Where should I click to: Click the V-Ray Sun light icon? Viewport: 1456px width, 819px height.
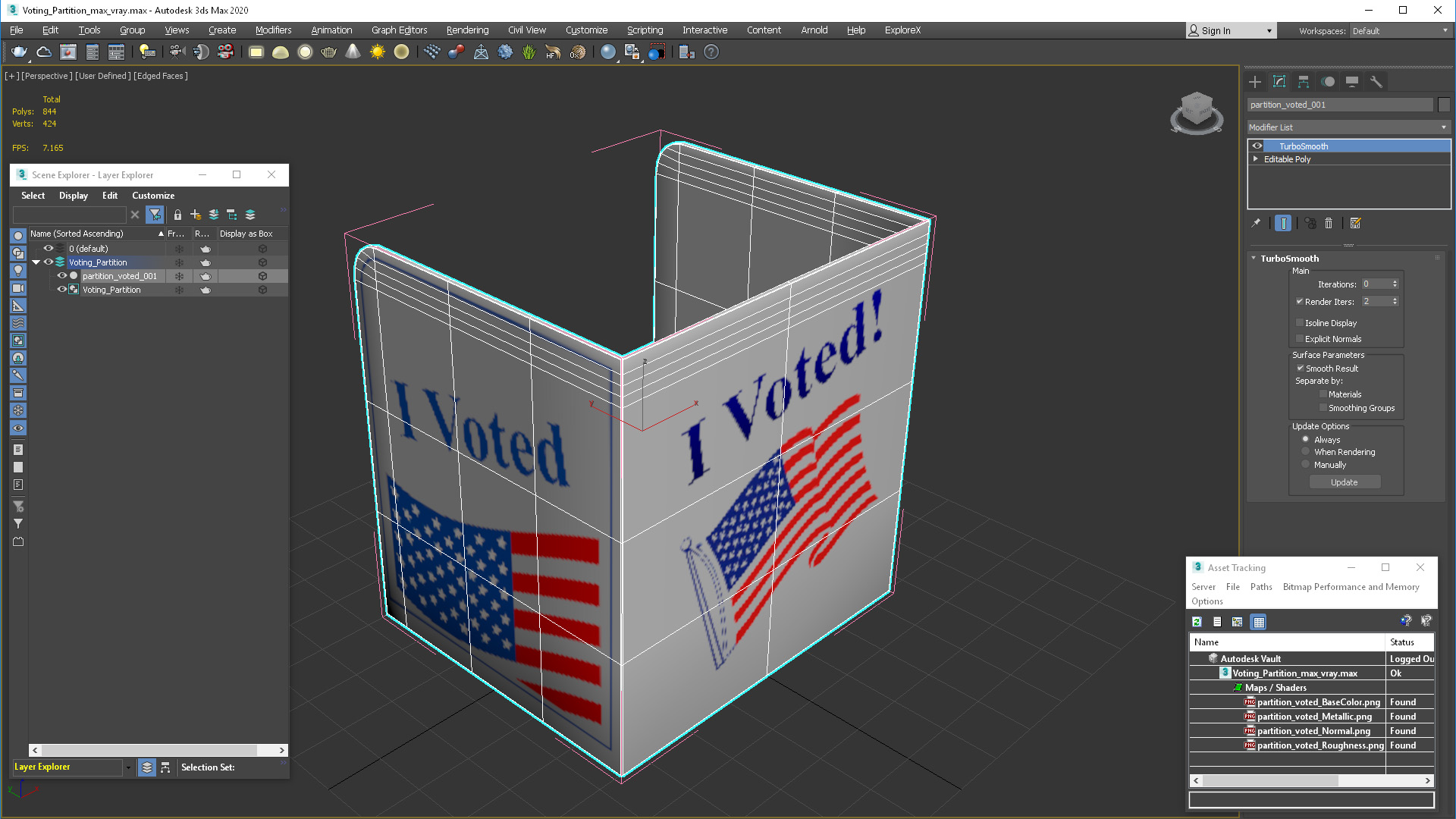(377, 52)
